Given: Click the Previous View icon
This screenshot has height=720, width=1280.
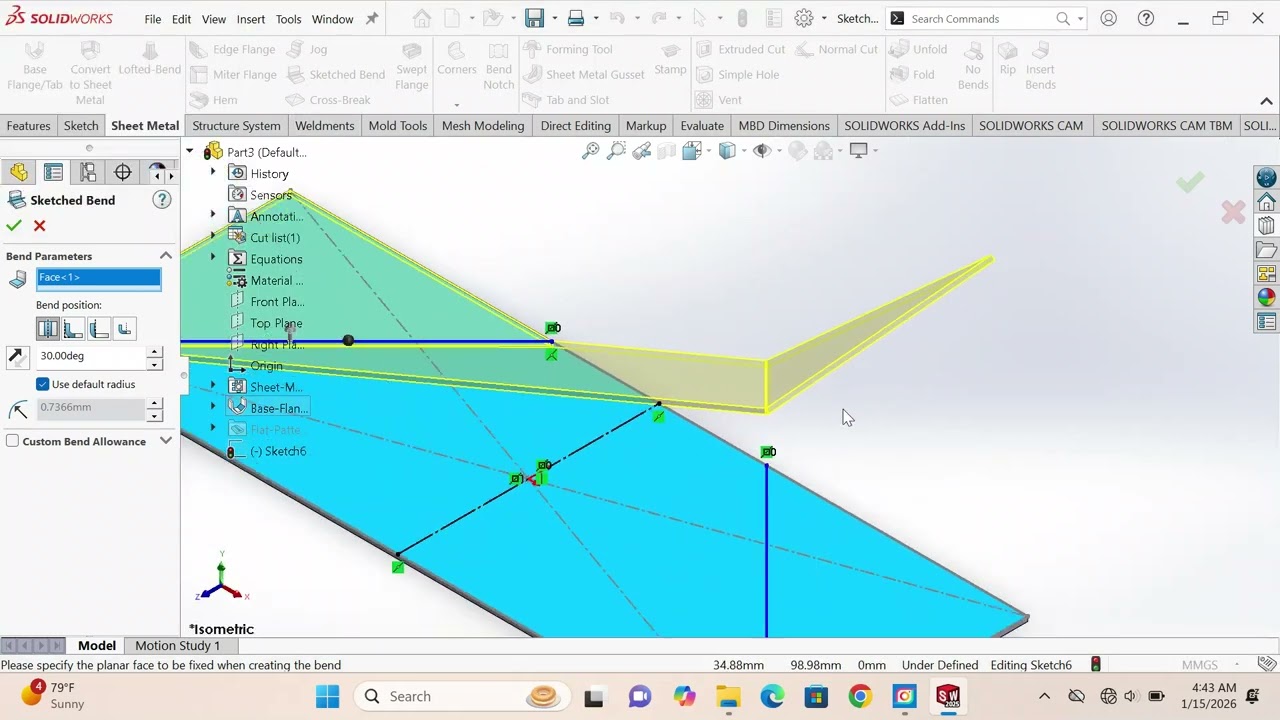Looking at the screenshot, I should [x=641, y=151].
